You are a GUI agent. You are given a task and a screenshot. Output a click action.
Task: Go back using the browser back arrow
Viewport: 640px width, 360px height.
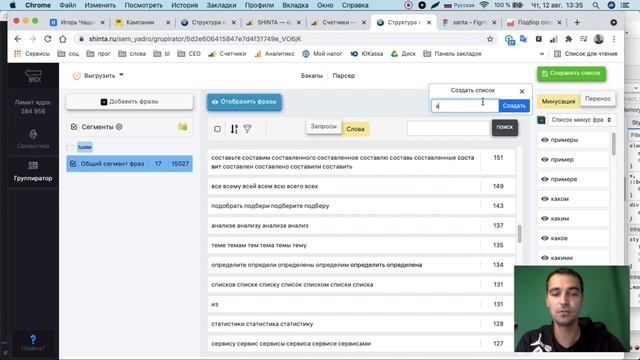tap(18, 39)
